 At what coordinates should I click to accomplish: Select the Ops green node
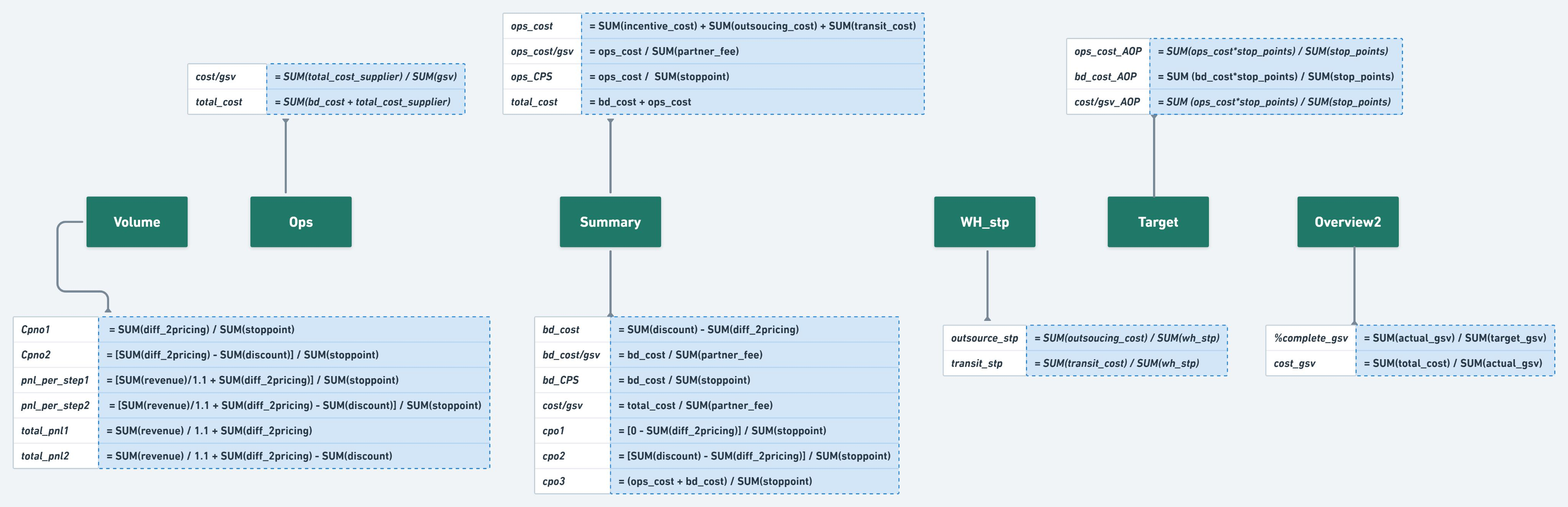(301, 222)
